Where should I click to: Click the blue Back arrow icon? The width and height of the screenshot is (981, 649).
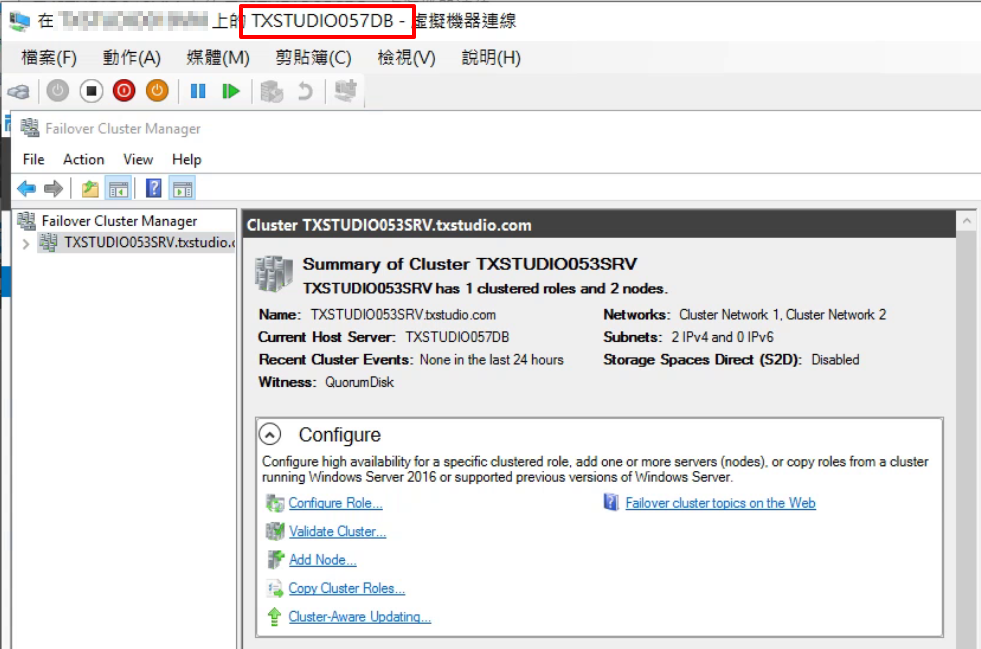point(26,188)
